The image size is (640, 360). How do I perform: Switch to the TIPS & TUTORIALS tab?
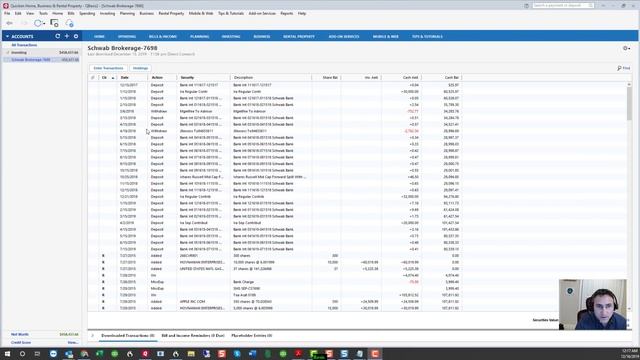(x=427, y=37)
